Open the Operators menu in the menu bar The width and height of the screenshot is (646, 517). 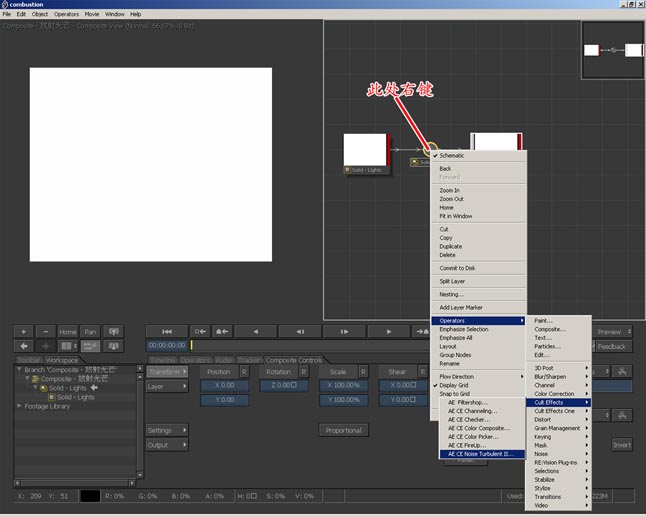tap(66, 14)
